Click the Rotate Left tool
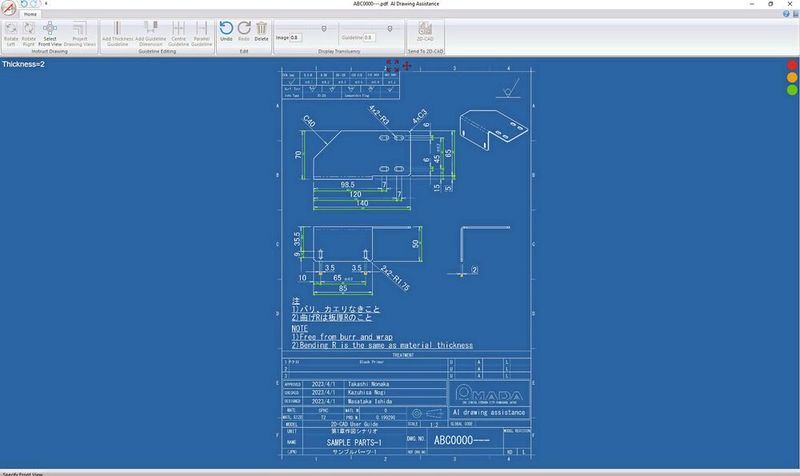 [11, 34]
